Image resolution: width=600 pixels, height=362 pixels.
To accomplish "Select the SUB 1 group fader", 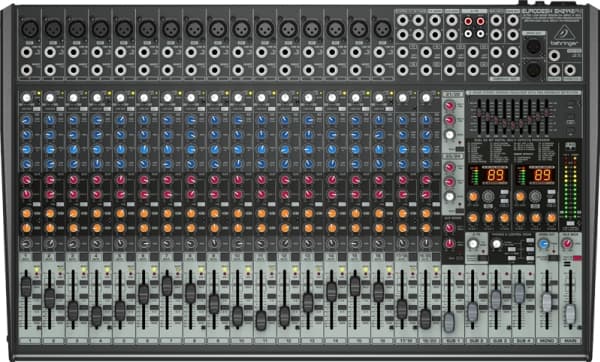I will pos(449,321).
